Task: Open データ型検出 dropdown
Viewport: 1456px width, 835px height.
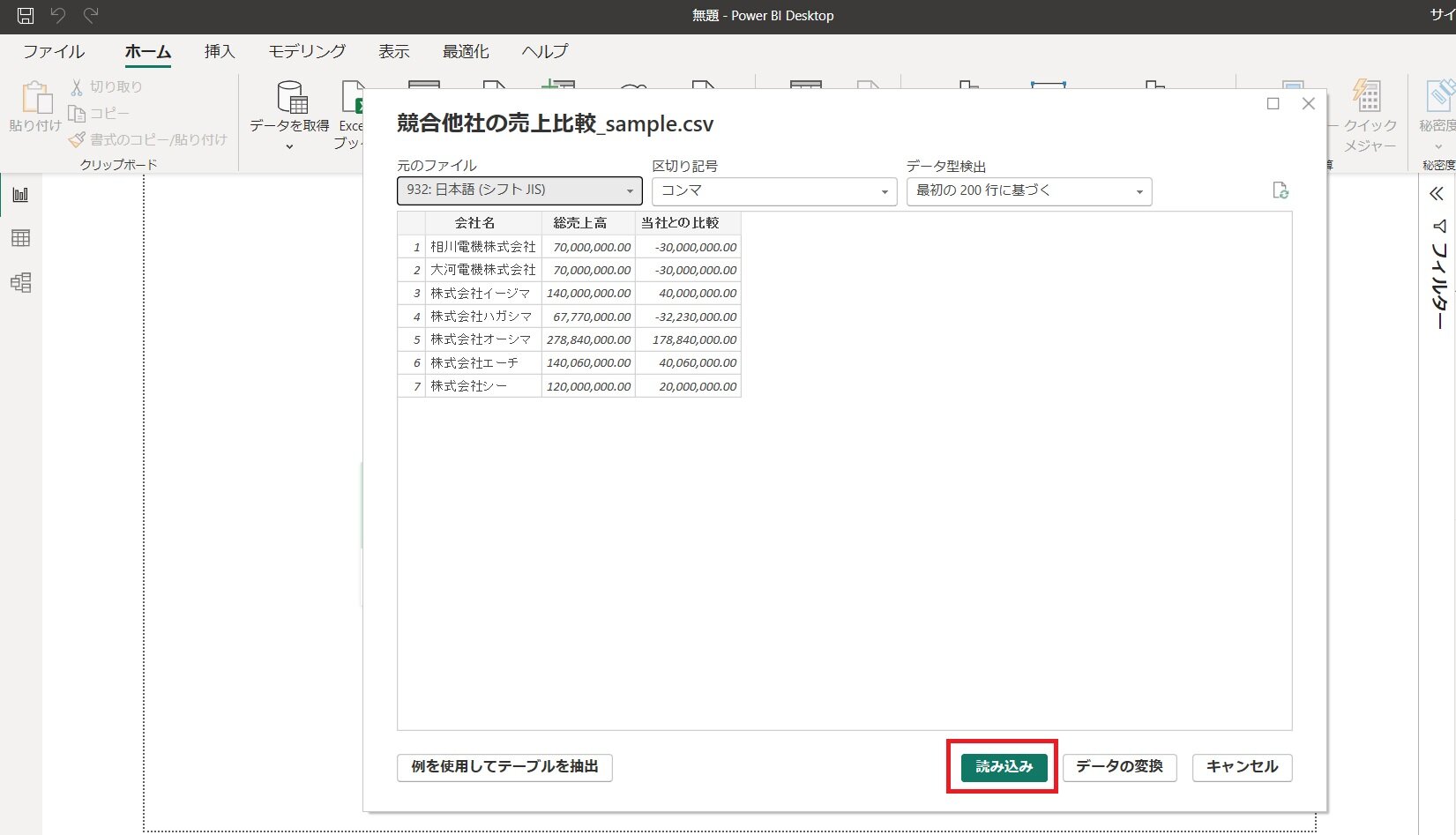Action: coord(1029,191)
